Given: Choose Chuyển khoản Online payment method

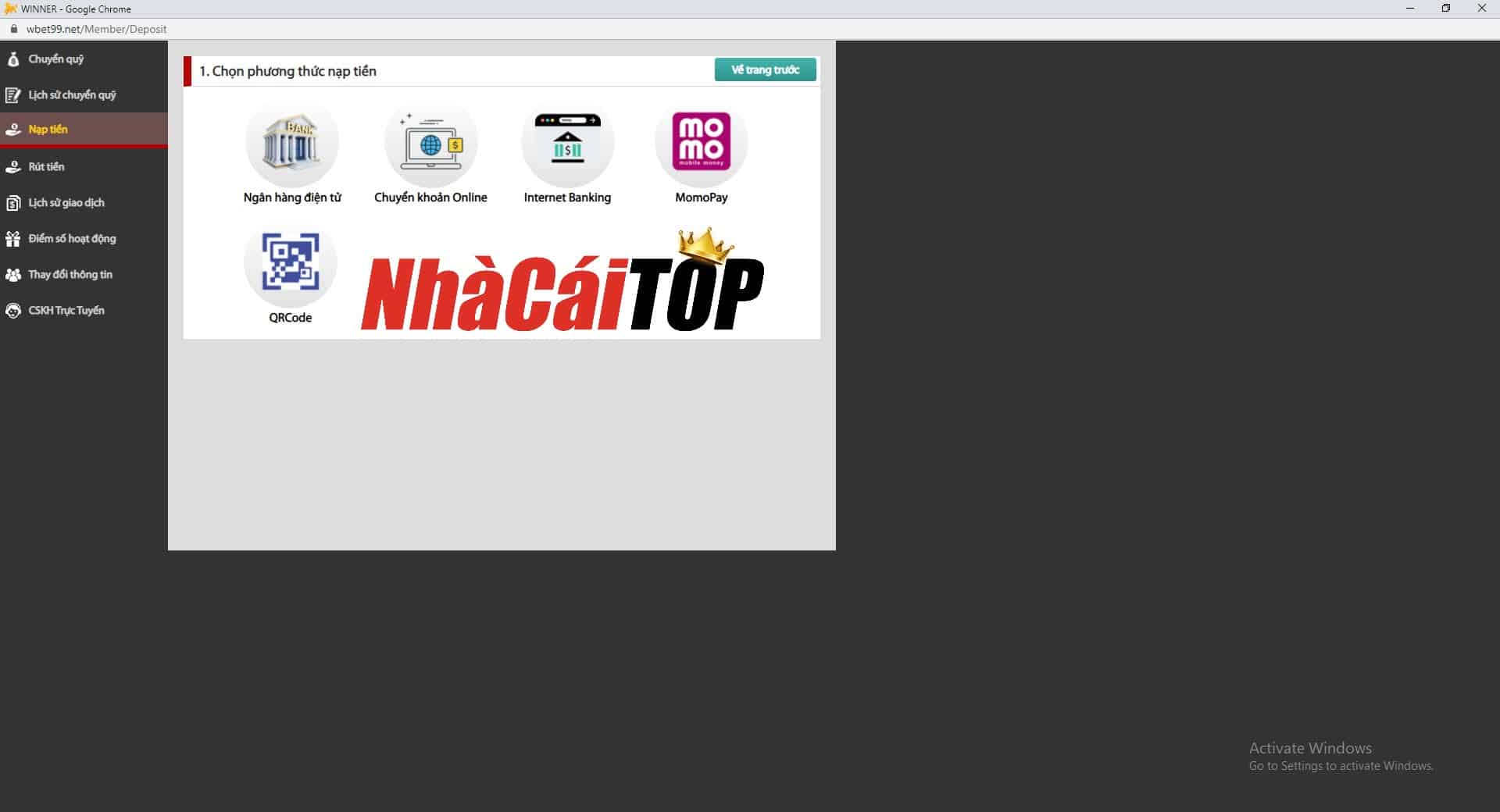Looking at the screenshot, I should 430,144.
